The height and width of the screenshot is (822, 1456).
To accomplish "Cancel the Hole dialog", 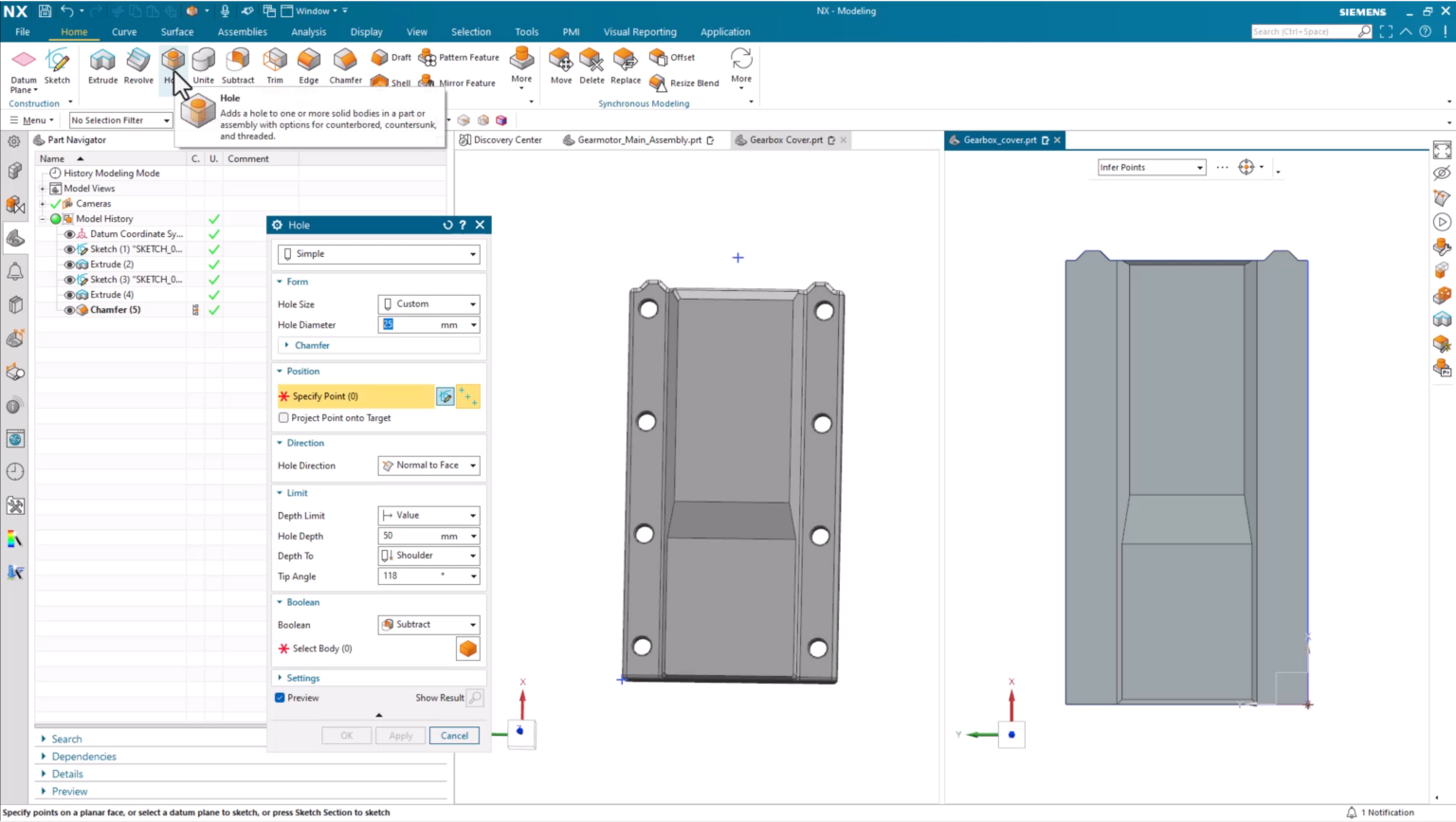I will tap(454, 735).
